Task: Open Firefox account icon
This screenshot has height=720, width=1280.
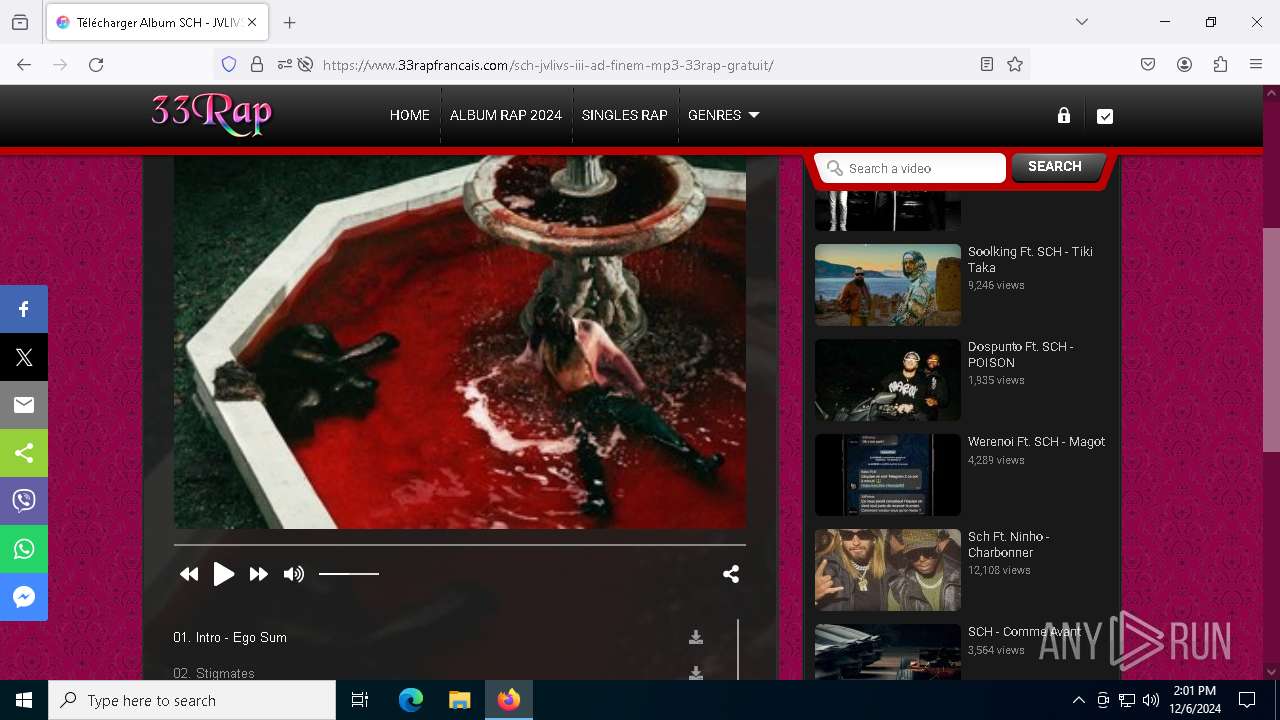Action: pyautogui.click(x=1184, y=65)
